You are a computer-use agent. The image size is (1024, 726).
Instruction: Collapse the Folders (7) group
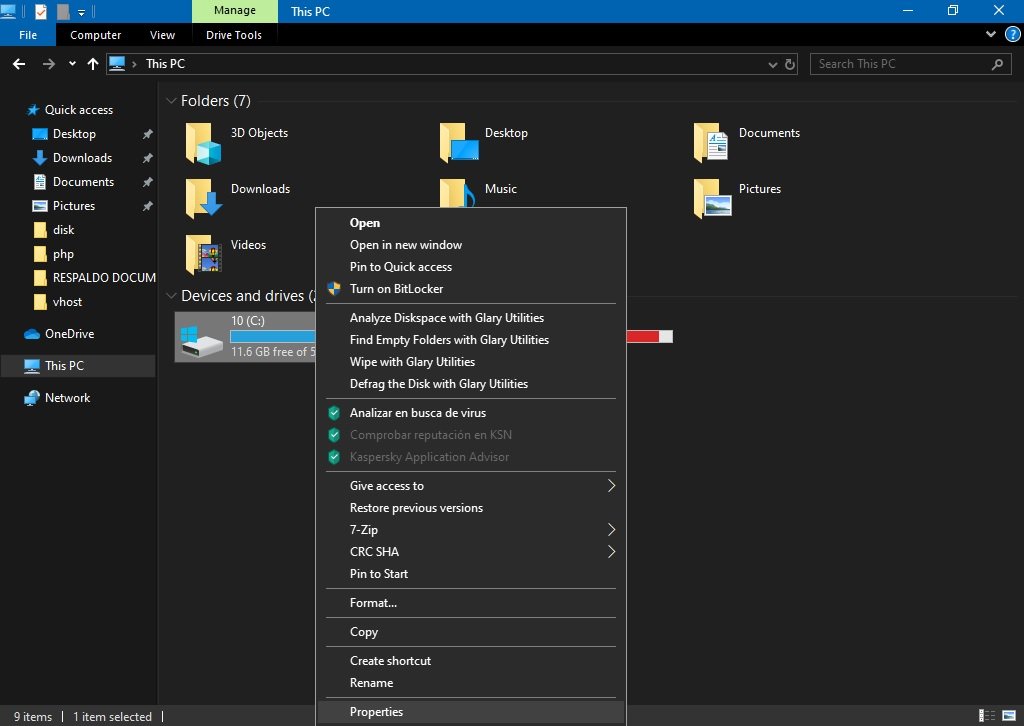172,101
